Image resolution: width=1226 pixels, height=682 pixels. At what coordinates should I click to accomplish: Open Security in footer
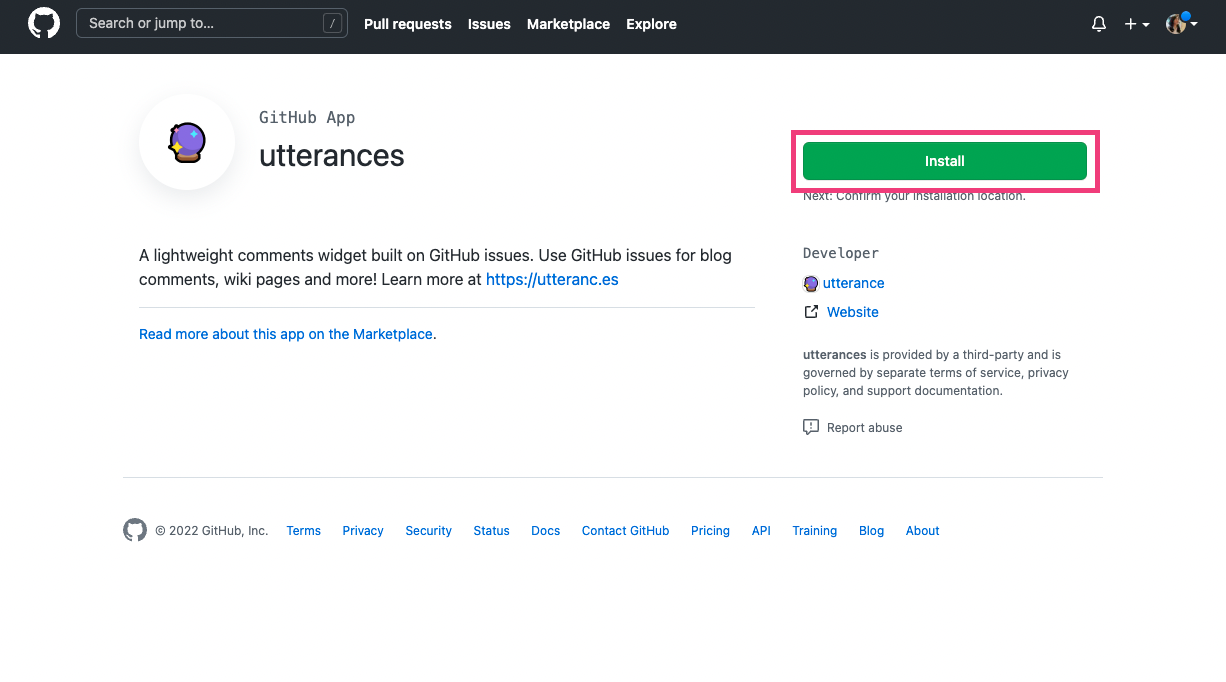point(428,531)
